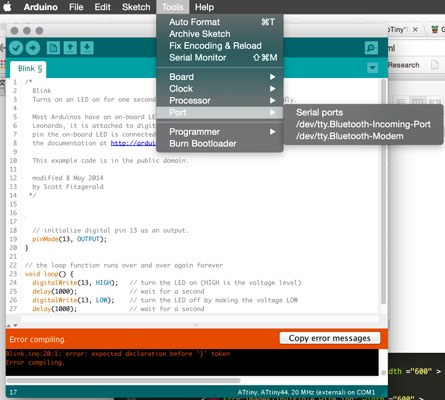Choose Archive Sketch menu item

(x=220, y=34)
